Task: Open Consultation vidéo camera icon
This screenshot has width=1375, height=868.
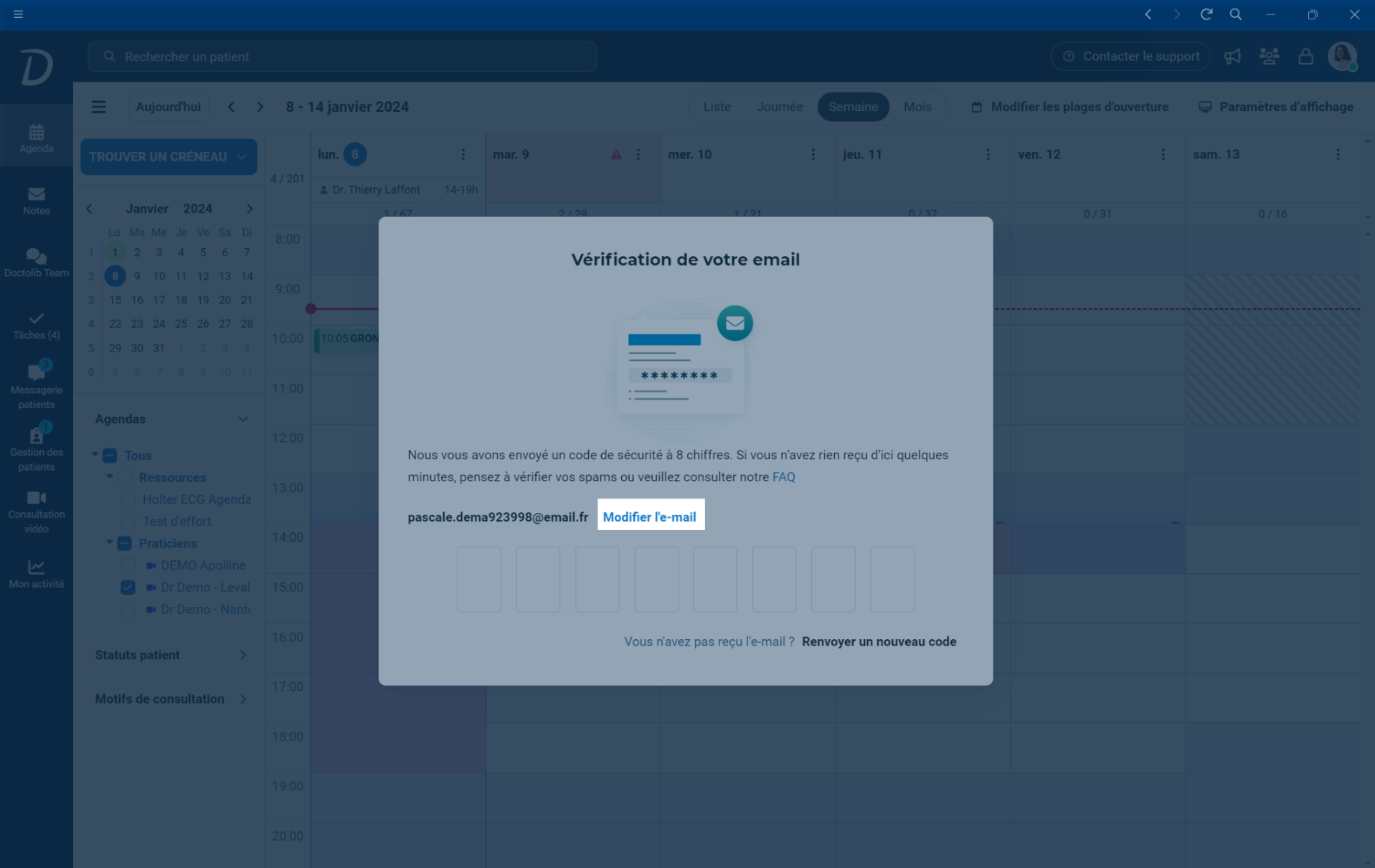Action: pos(36,498)
